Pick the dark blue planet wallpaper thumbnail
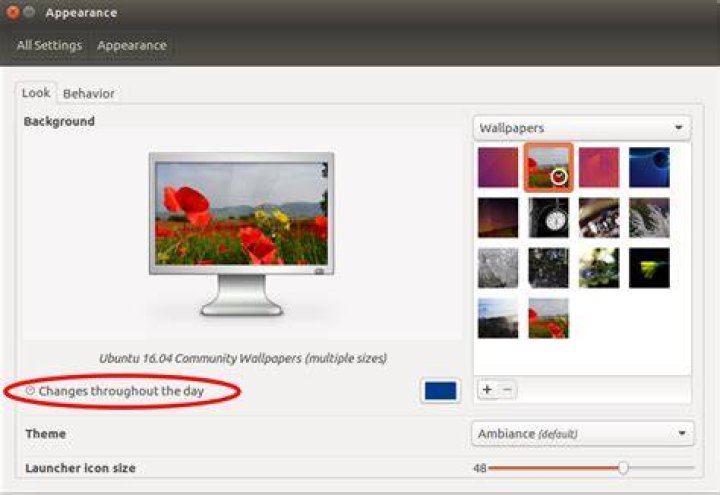This screenshot has height=495, width=720. coord(649,167)
